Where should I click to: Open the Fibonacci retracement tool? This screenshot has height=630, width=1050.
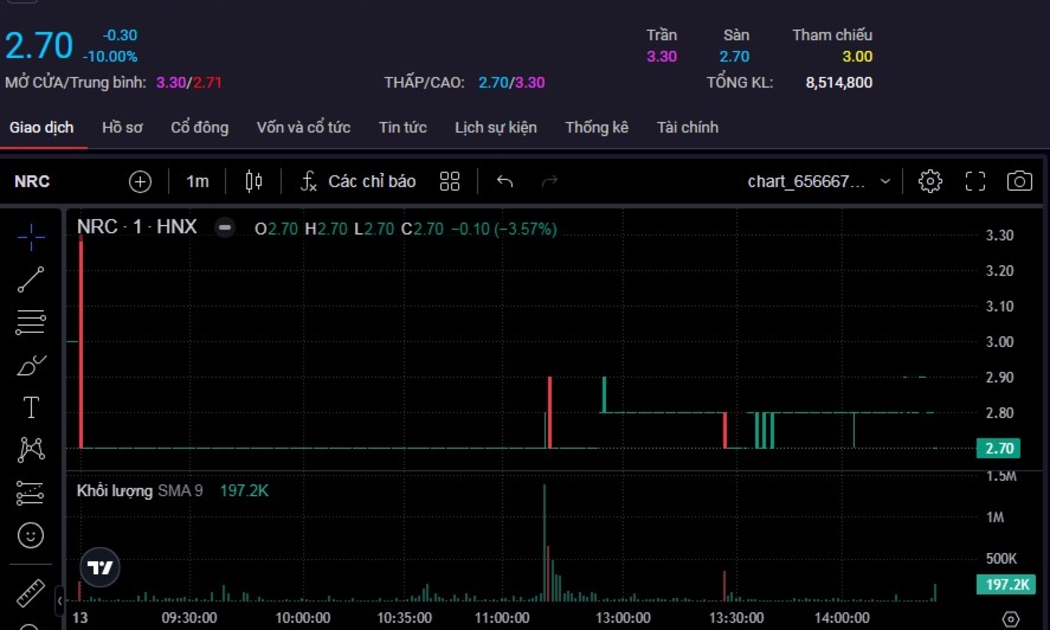click(31, 322)
